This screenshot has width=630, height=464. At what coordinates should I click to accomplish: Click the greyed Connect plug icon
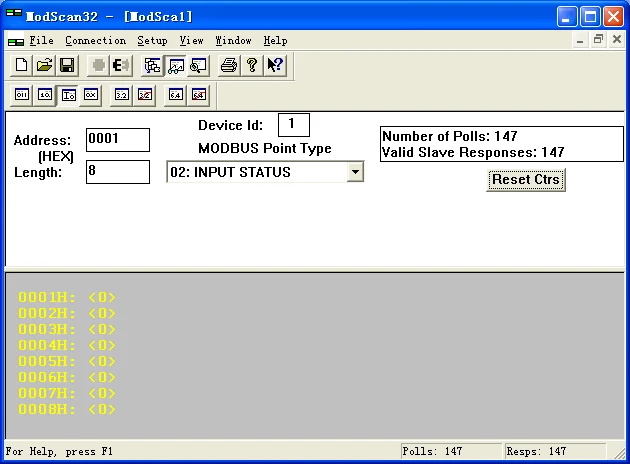(x=98, y=65)
